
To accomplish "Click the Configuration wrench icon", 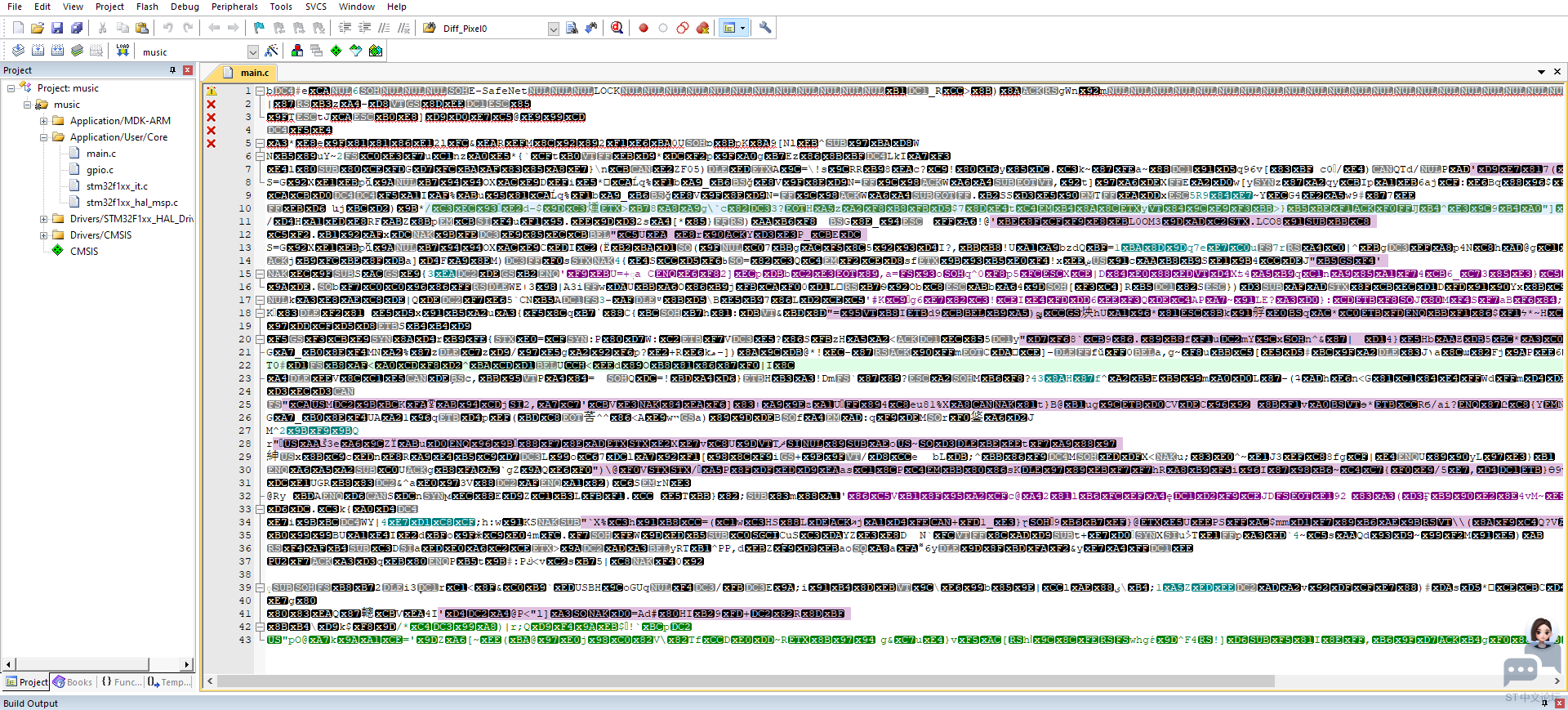I will tap(765, 28).
